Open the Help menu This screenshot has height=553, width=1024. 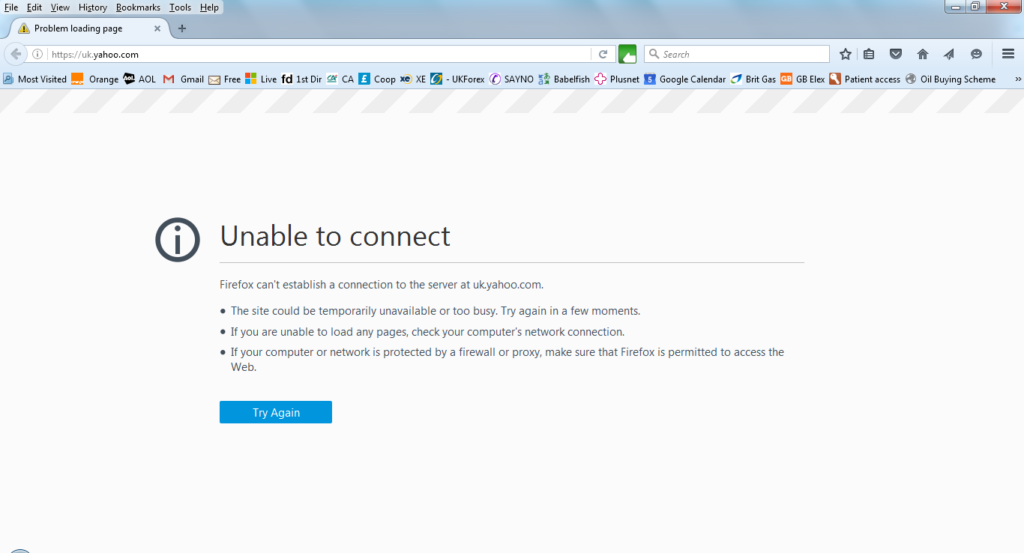(209, 8)
